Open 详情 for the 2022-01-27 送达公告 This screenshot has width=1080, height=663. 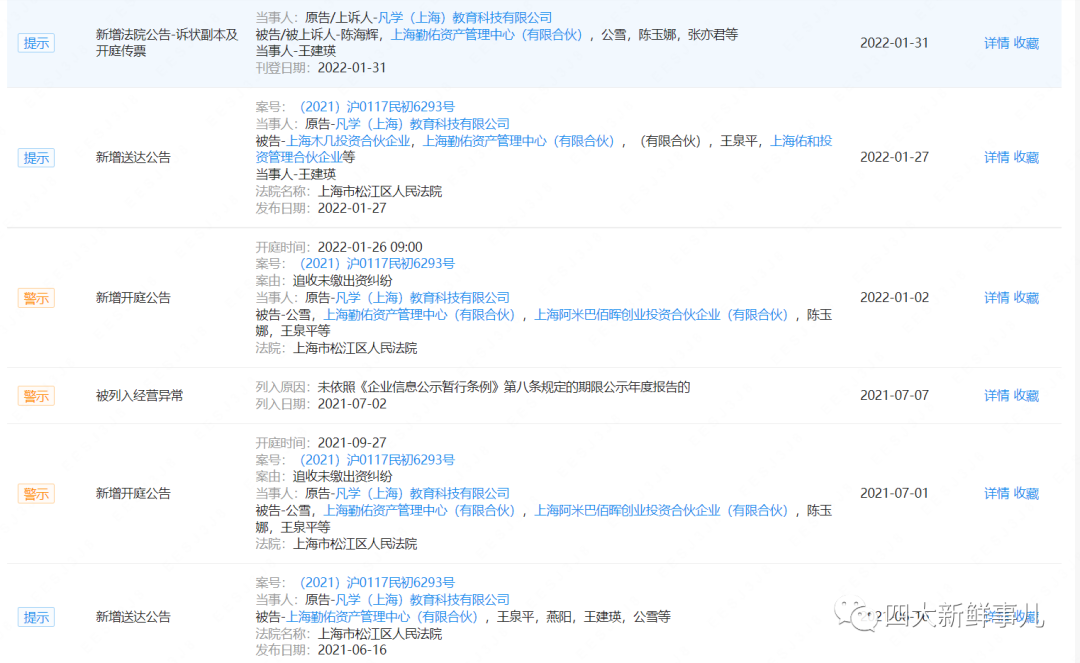point(996,158)
